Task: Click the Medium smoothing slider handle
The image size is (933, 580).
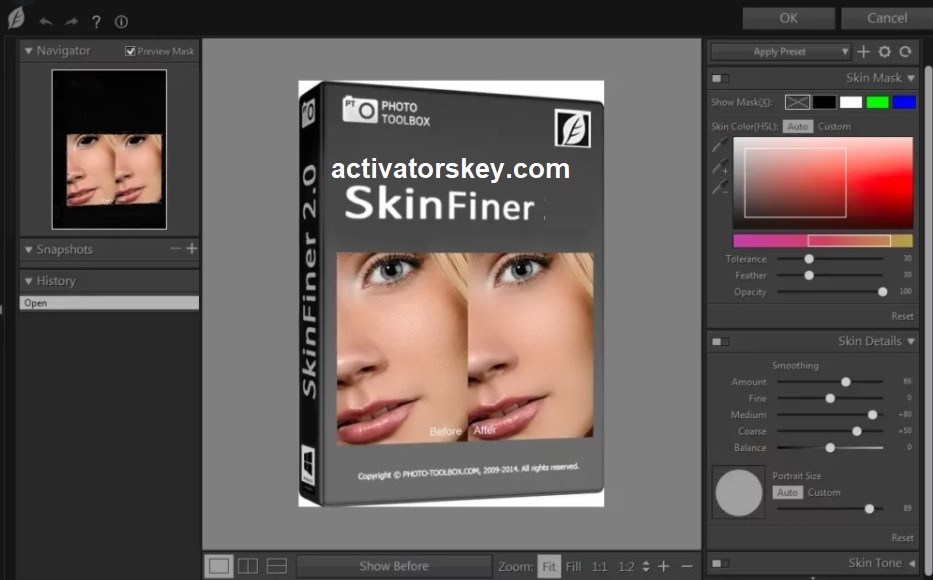Action: point(872,415)
